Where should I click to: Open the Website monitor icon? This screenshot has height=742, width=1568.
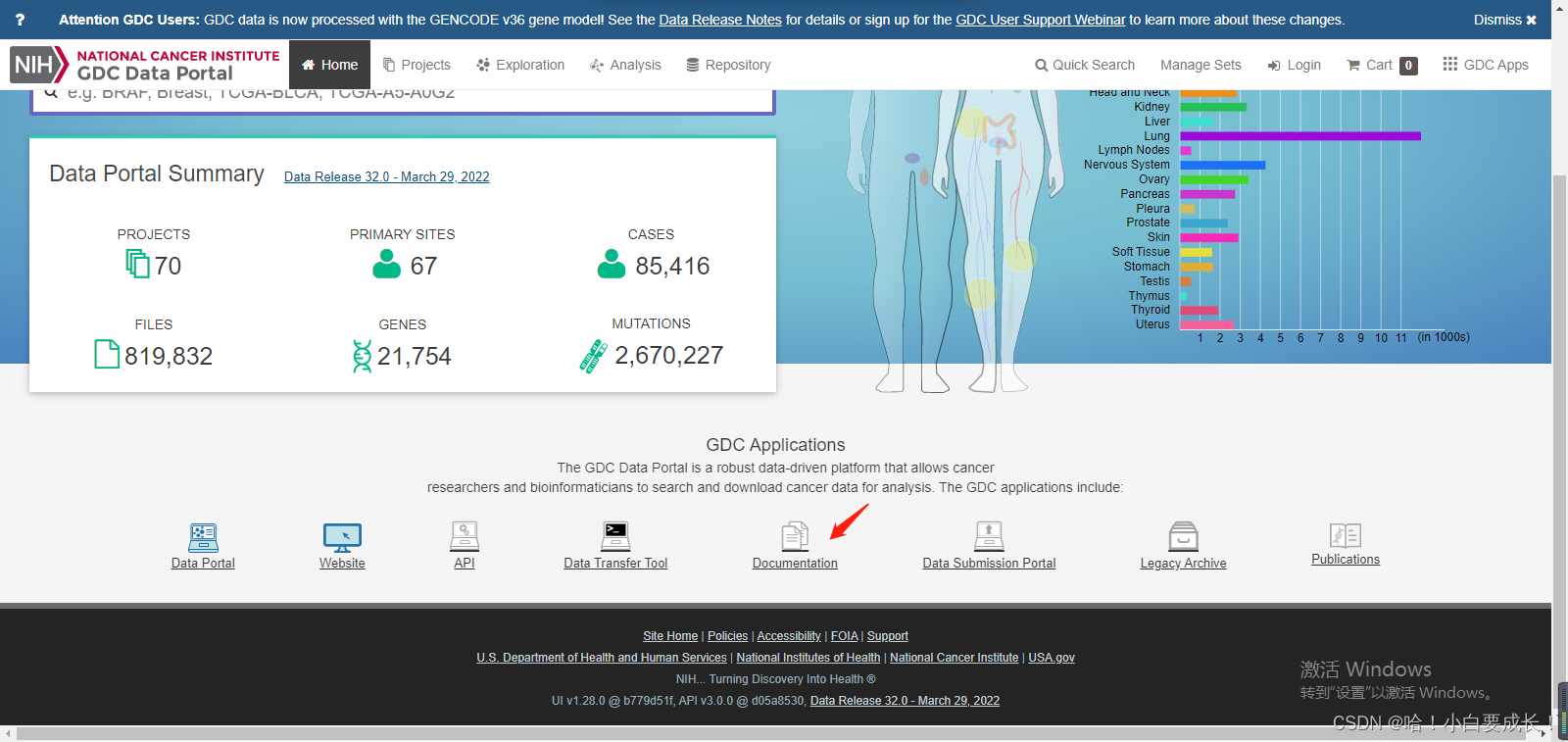(342, 537)
